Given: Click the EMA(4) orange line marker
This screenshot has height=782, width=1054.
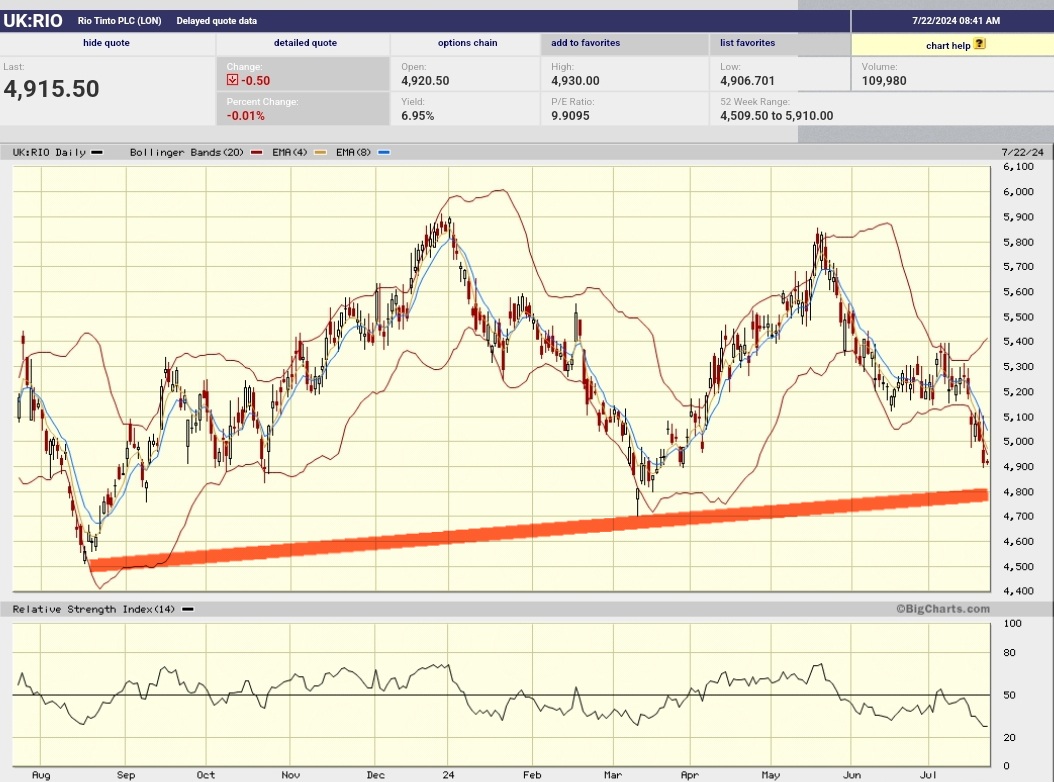Looking at the screenshot, I should pos(319,152).
